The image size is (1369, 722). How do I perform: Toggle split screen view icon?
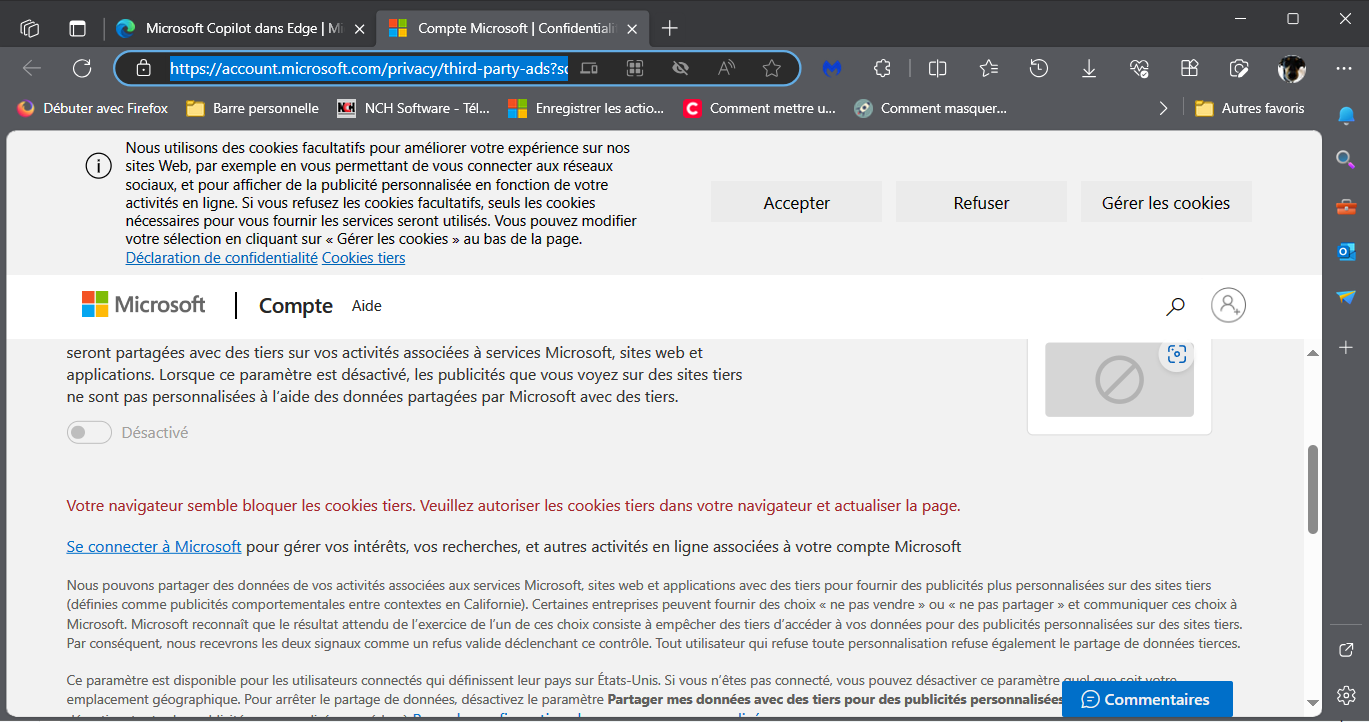pyautogui.click(x=938, y=68)
